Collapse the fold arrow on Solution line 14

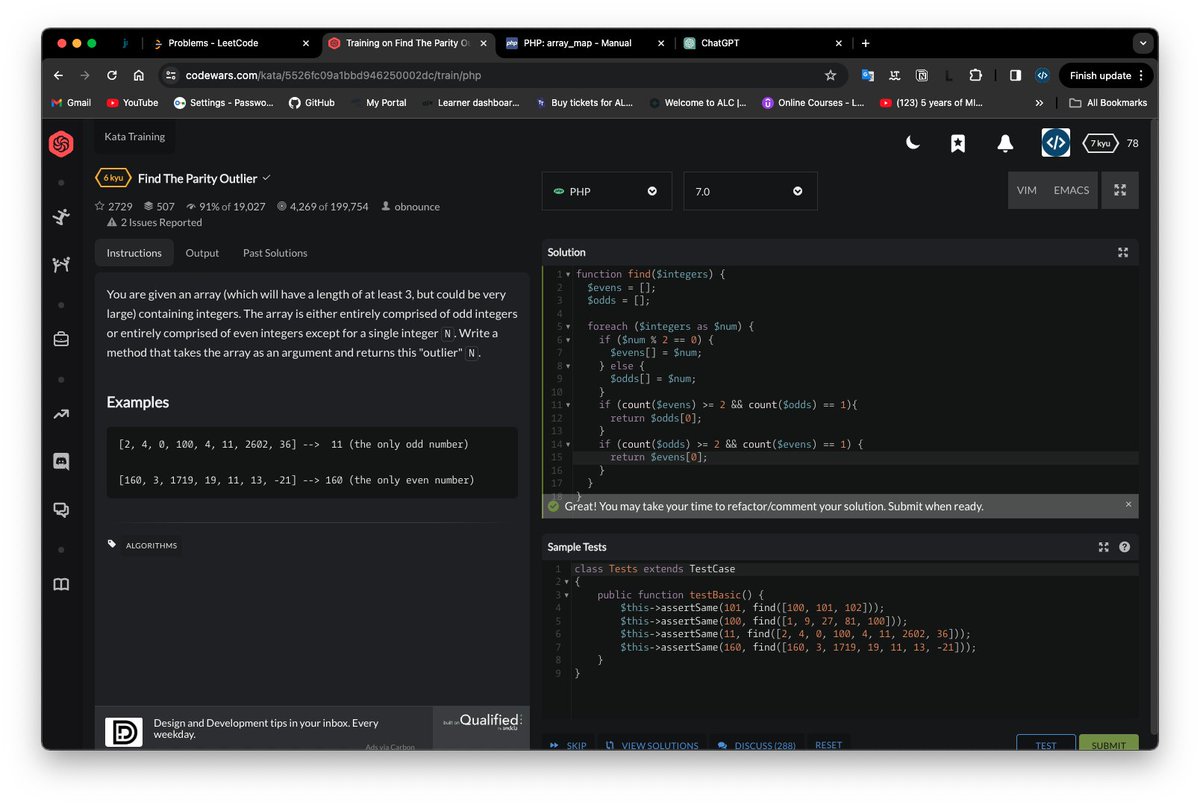click(568, 444)
